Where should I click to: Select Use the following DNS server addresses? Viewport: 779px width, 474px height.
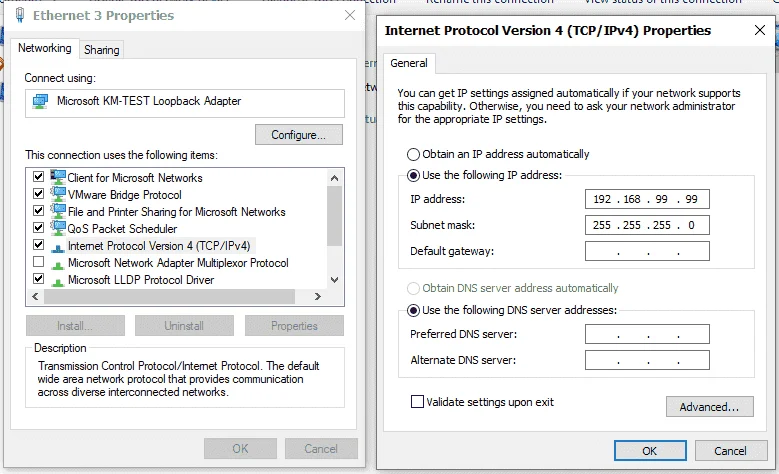pyautogui.click(x=413, y=311)
